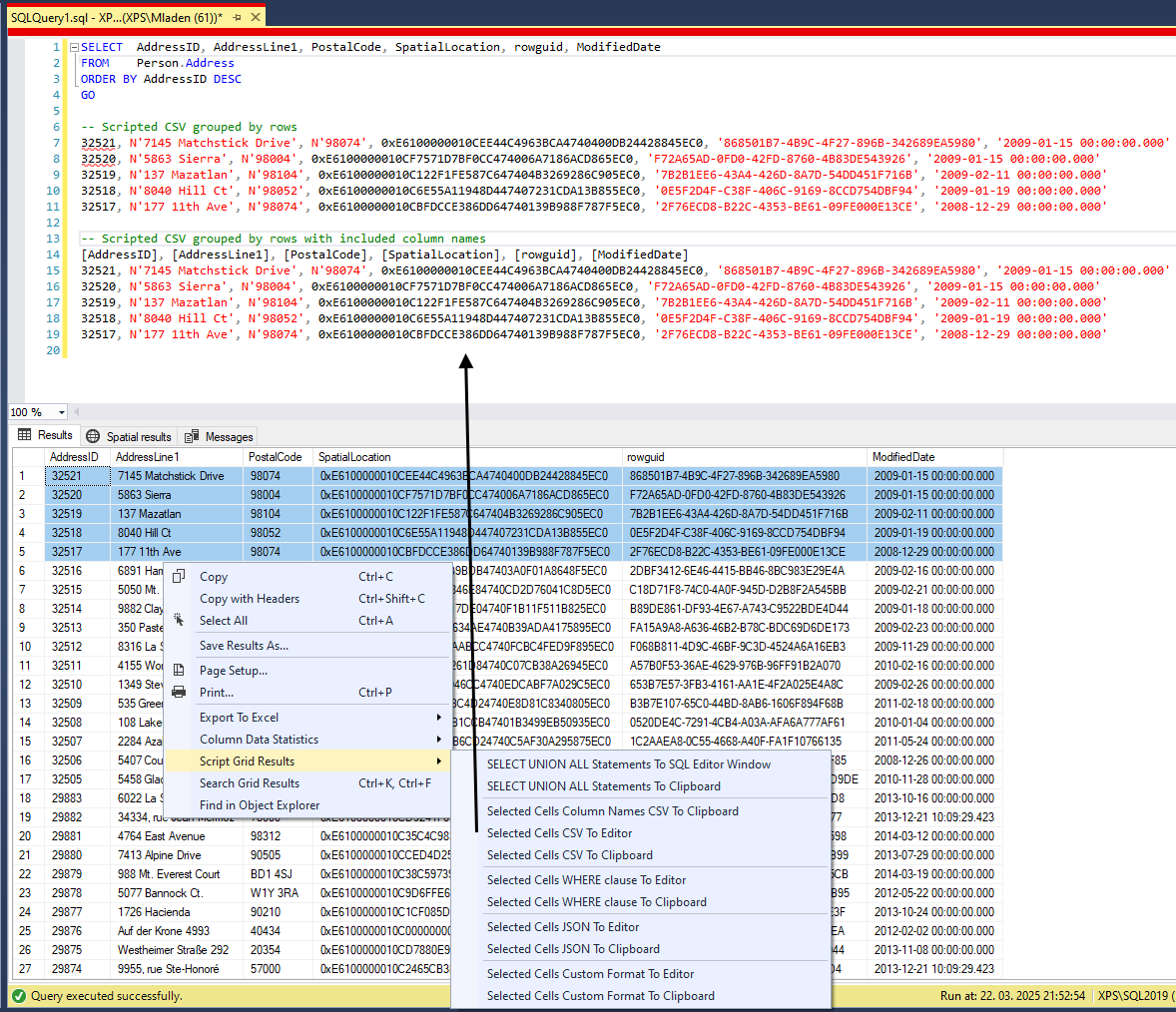Click the PostalCode cell 'W1Y 3RA'
1176x1012 pixels.
pyautogui.click(x=279, y=893)
